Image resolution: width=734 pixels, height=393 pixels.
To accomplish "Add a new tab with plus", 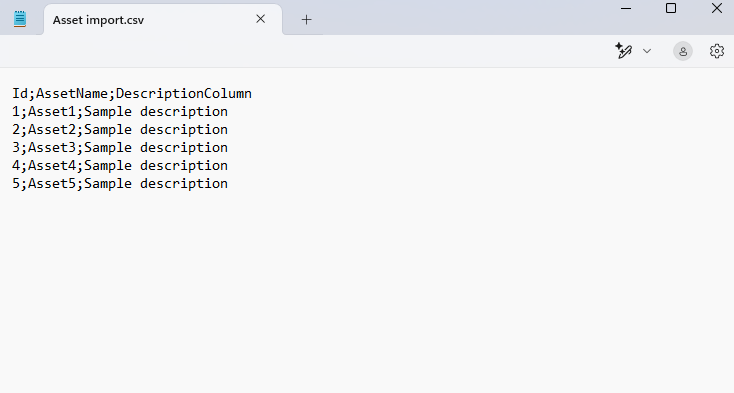I will (x=306, y=20).
